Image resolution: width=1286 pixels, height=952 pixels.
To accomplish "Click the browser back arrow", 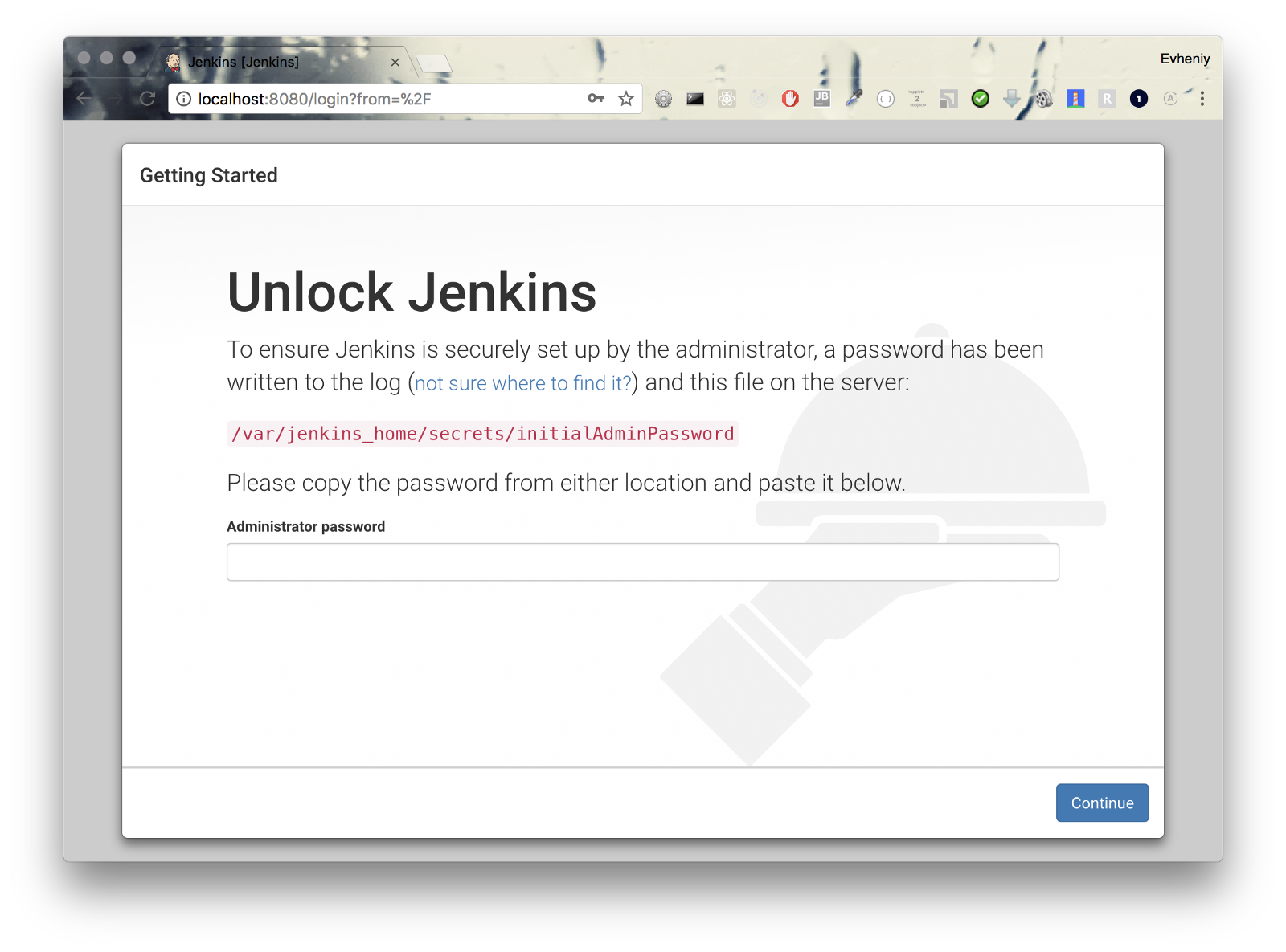I will [84, 99].
